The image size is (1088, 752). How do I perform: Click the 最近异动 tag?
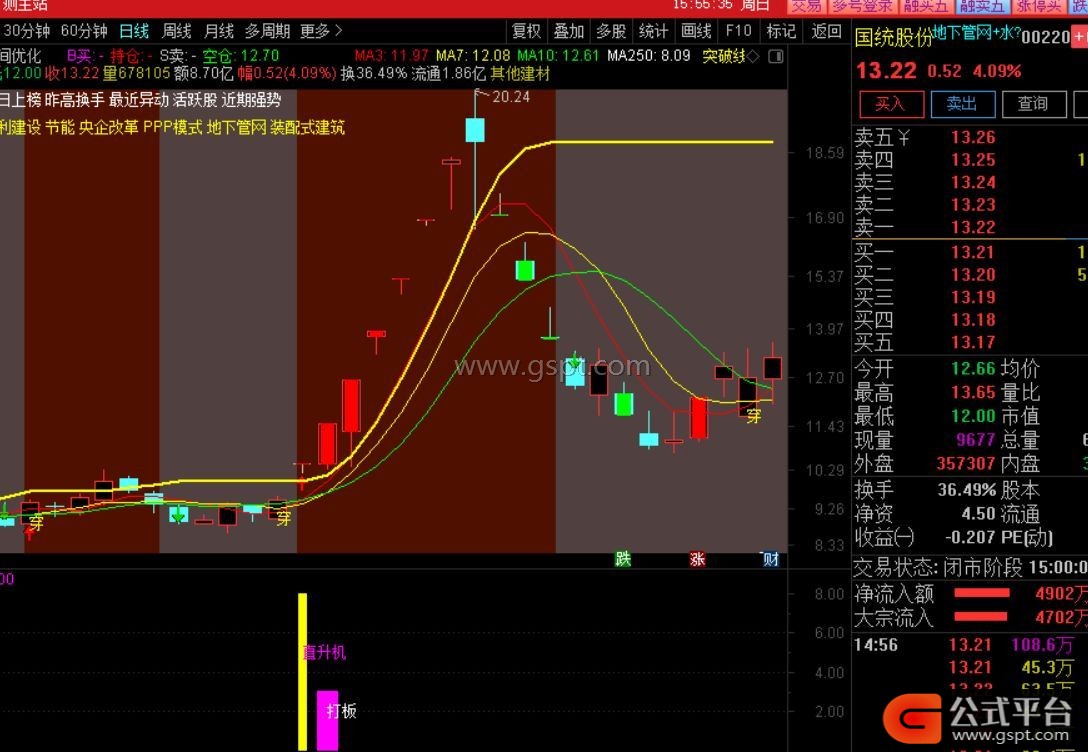pos(139,100)
